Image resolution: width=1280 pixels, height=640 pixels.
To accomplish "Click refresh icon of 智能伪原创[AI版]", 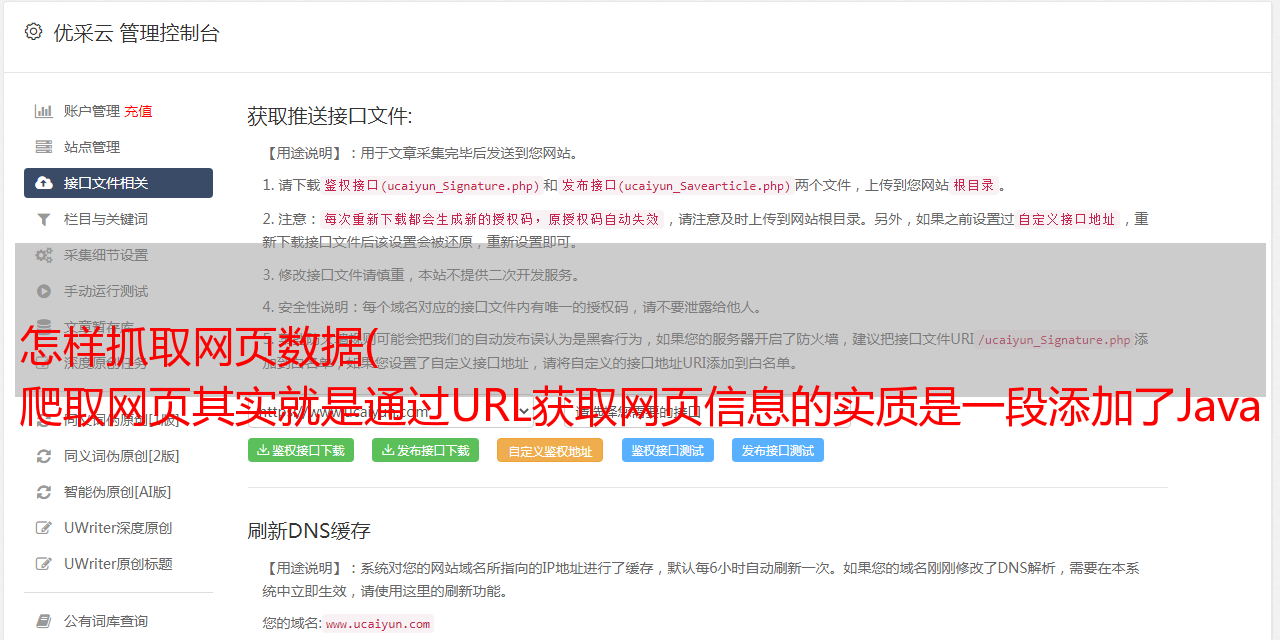I will pos(44,492).
